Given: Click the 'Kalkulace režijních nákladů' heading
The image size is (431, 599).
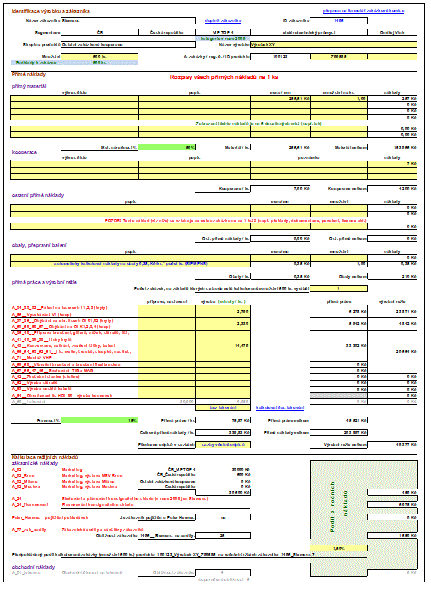Looking at the screenshot, I should click(45, 457).
